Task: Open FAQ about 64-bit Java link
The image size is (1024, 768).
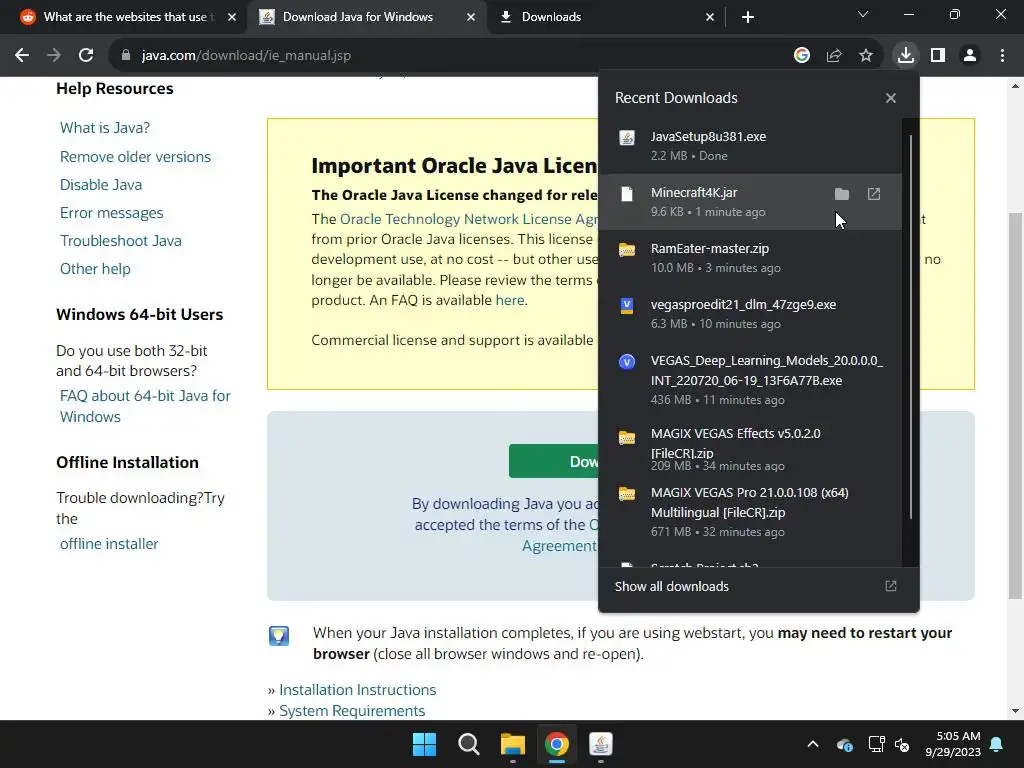Action: (145, 406)
